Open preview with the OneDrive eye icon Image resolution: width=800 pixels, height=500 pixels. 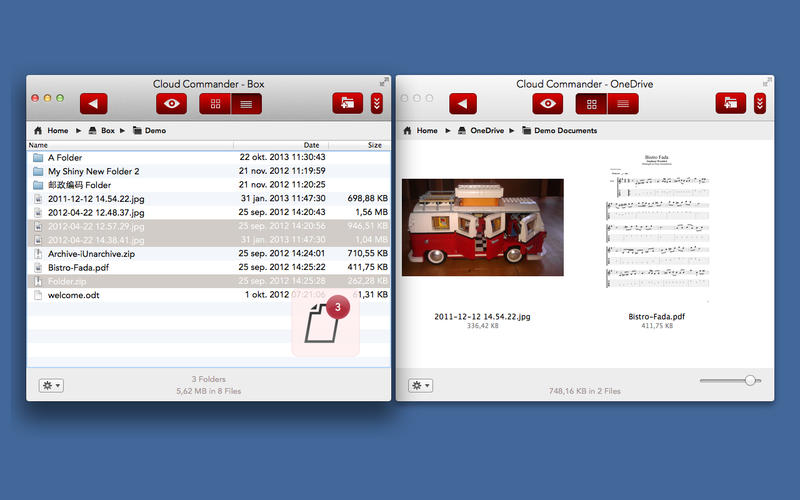(x=547, y=103)
